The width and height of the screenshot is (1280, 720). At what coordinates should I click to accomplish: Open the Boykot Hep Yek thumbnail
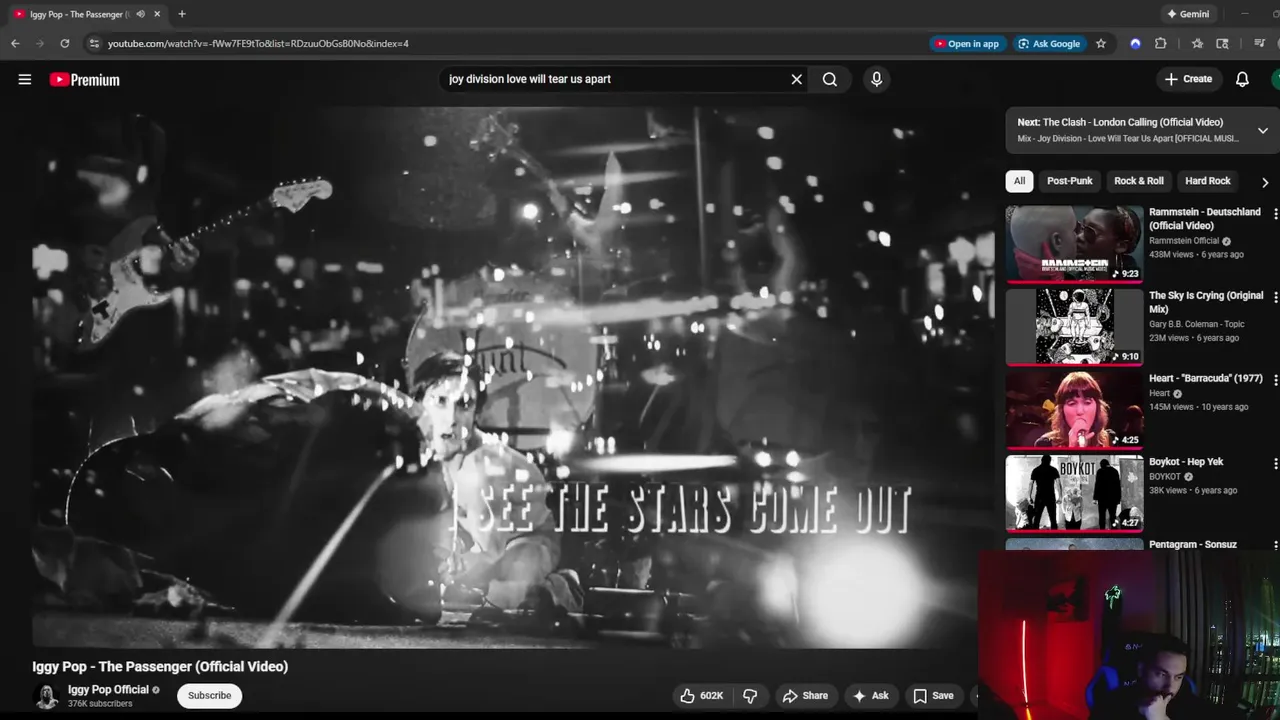tap(1074, 493)
